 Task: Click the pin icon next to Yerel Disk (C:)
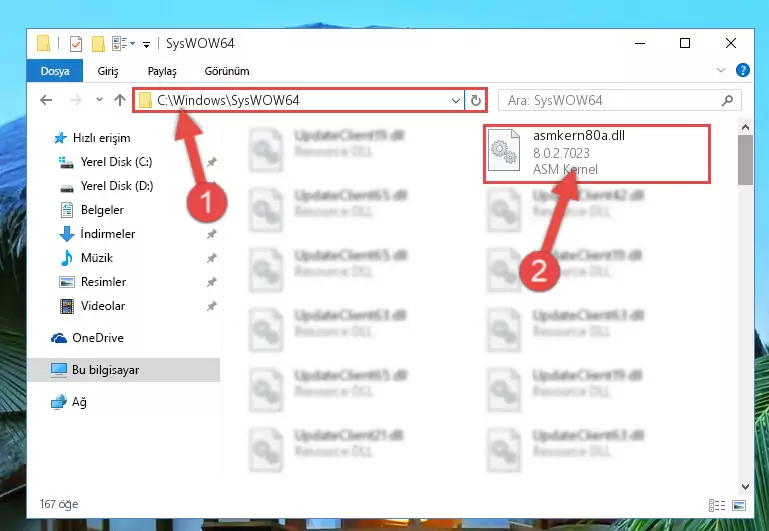click(x=211, y=162)
